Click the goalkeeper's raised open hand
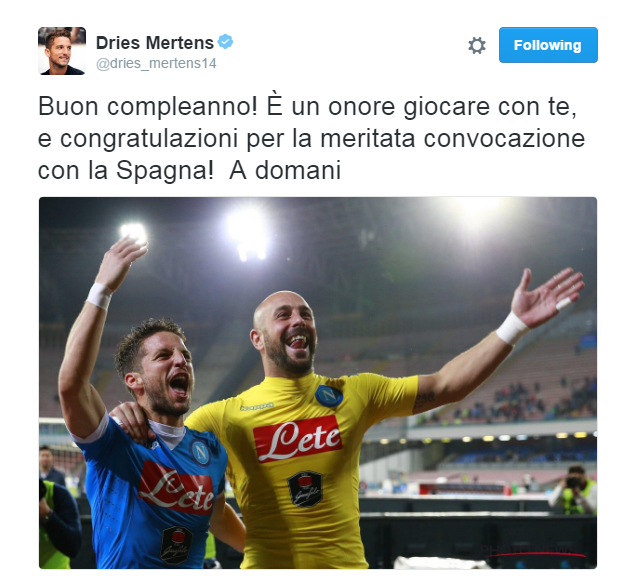The width and height of the screenshot is (635, 576). pyautogui.click(x=546, y=296)
